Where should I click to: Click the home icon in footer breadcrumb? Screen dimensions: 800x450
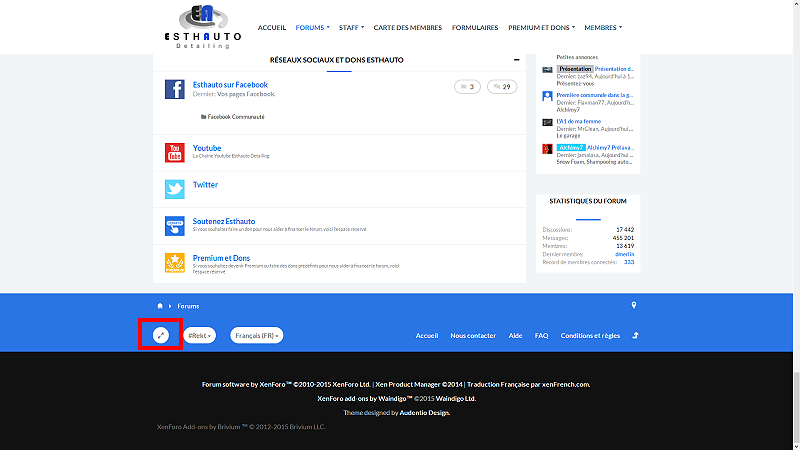(x=159, y=306)
